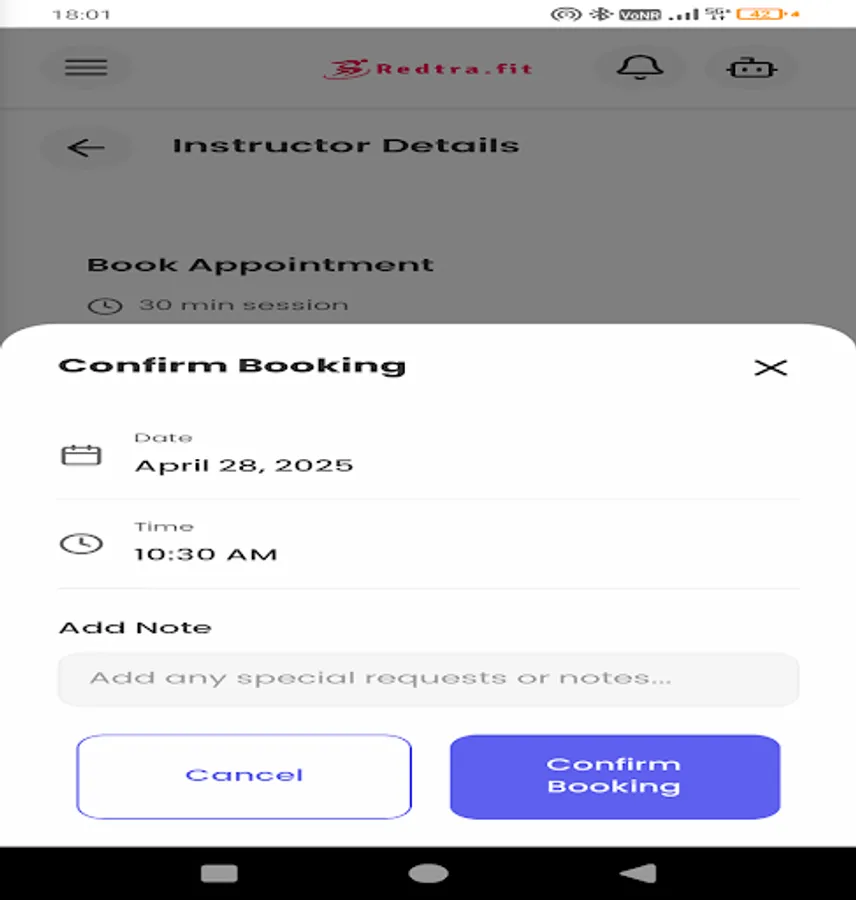The height and width of the screenshot is (900, 856).
Task: Open the robot assistant icon
Action: click(x=752, y=68)
